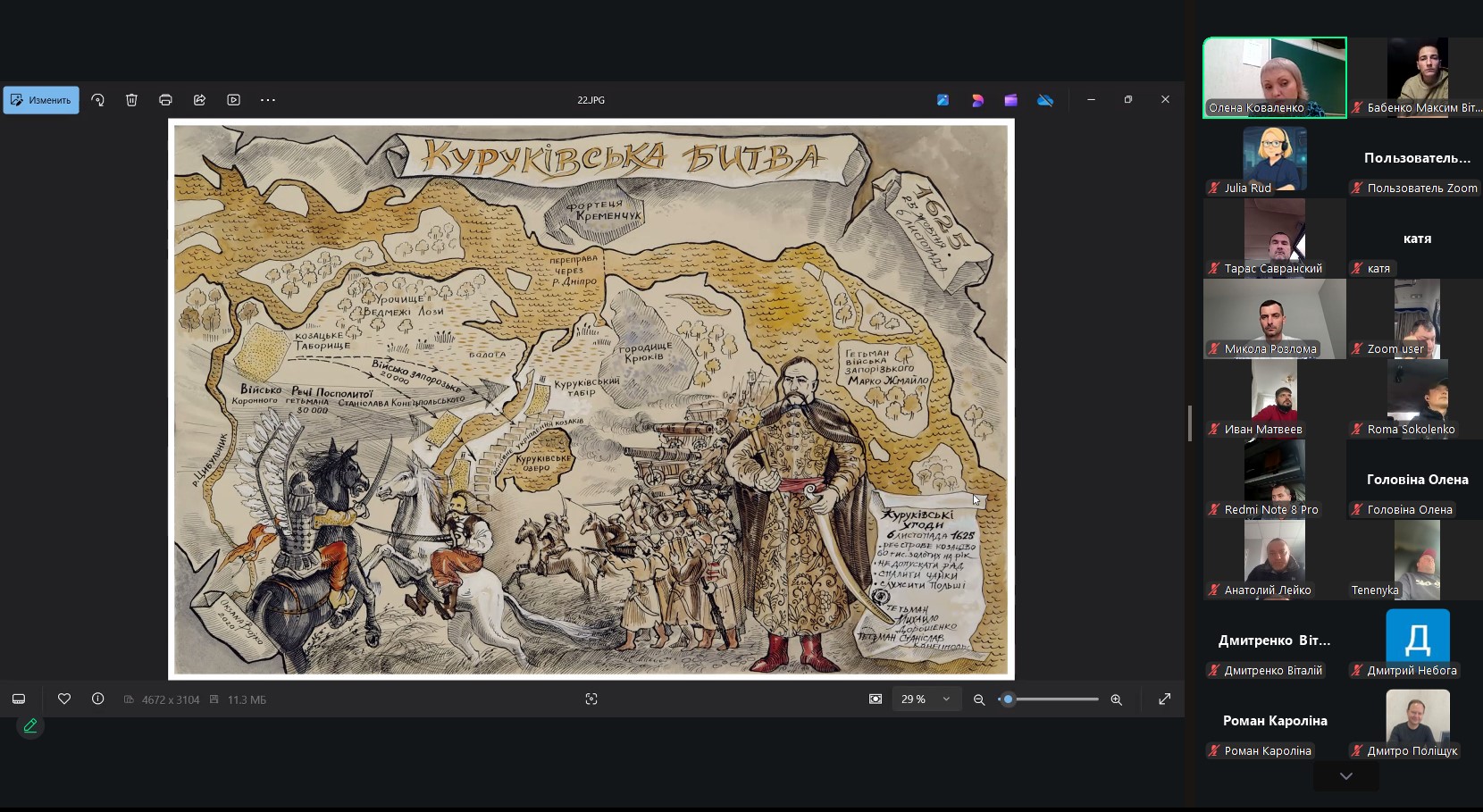Enter fullscreen with the expand arrows icon

(1165, 699)
